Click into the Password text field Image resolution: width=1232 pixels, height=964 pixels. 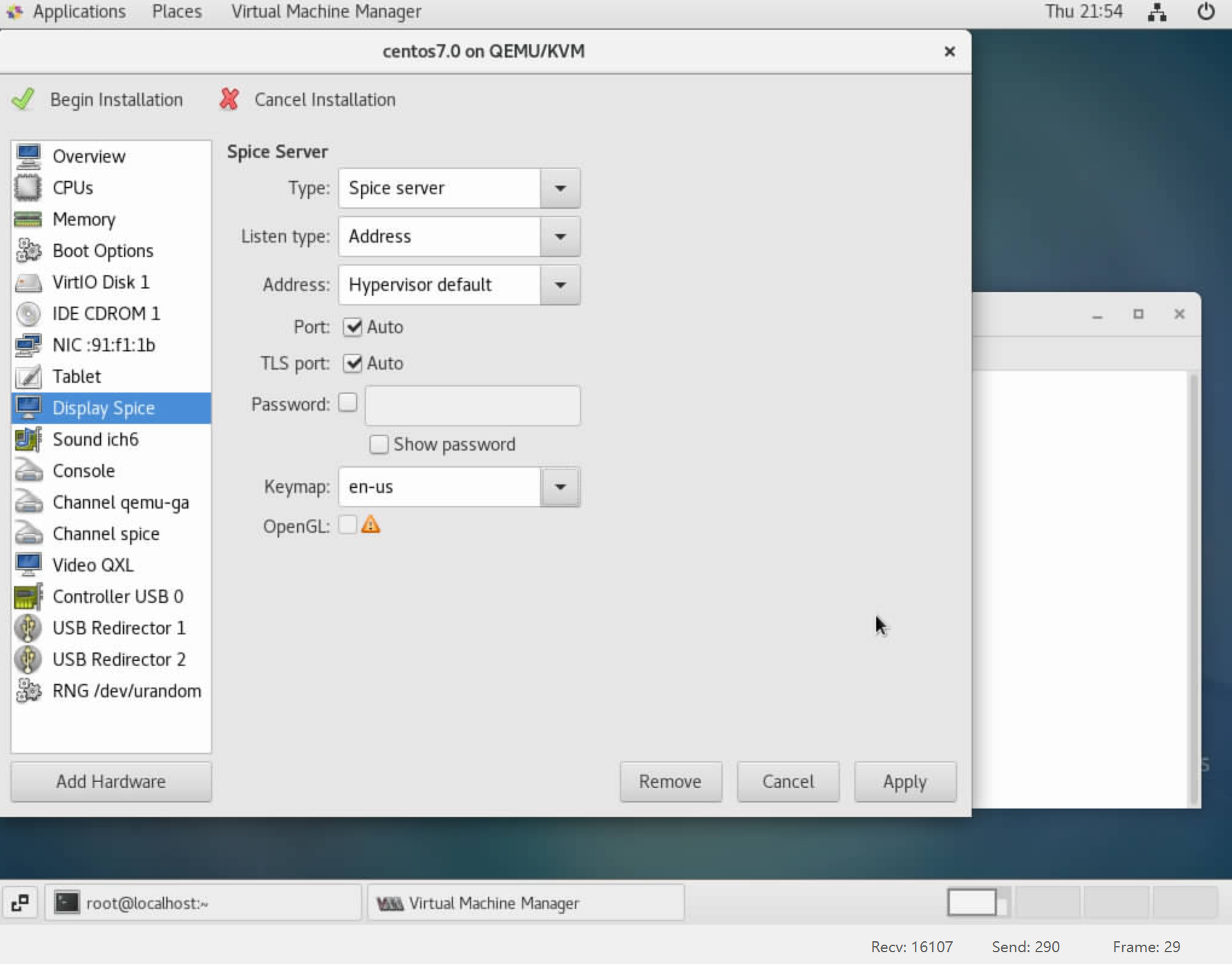[472, 406]
